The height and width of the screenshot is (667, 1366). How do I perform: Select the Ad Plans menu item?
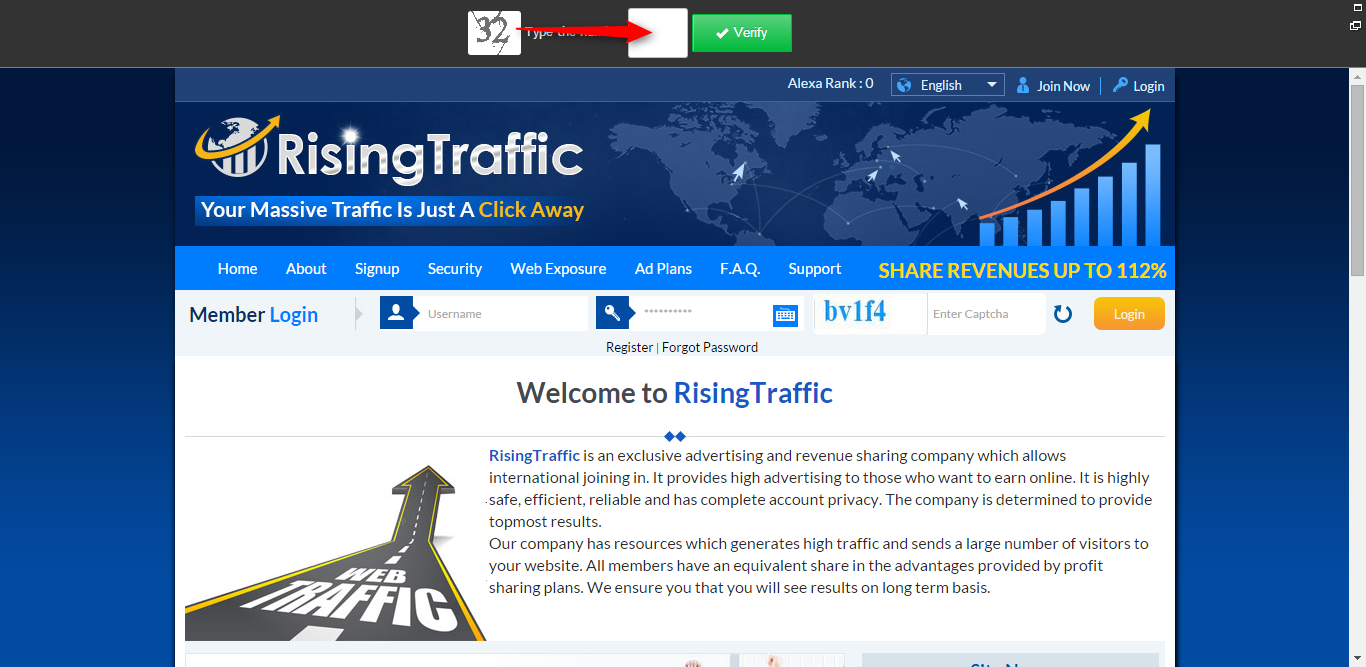pos(663,268)
